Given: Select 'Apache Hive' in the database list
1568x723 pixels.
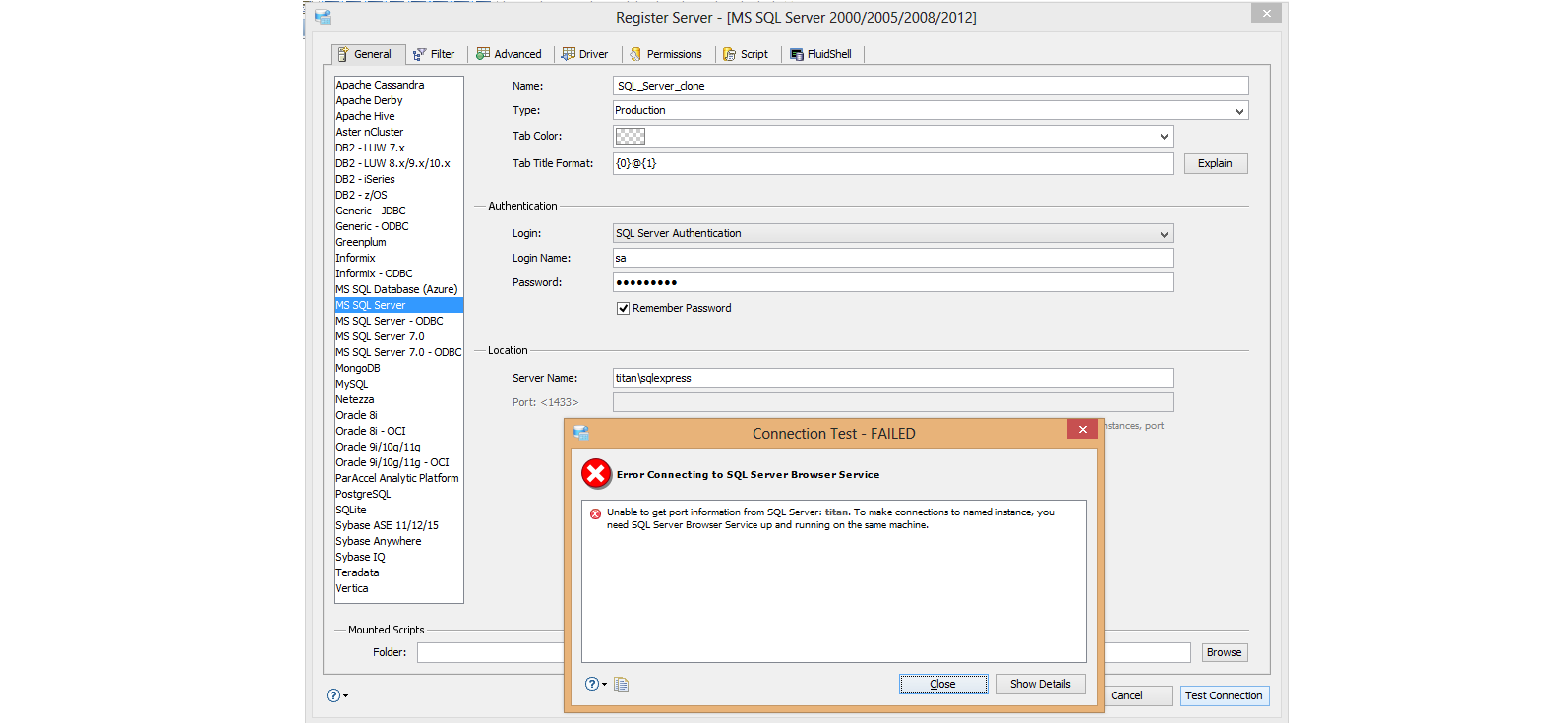Looking at the screenshot, I should pyautogui.click(x=398, y=116).
